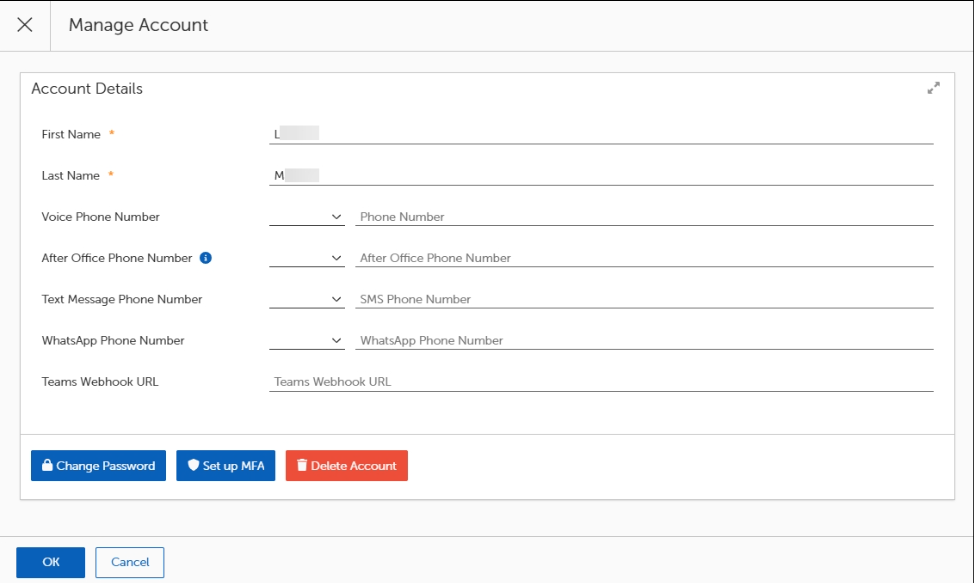Click the Teams Webhook URL field

click(x=600, y=382)
